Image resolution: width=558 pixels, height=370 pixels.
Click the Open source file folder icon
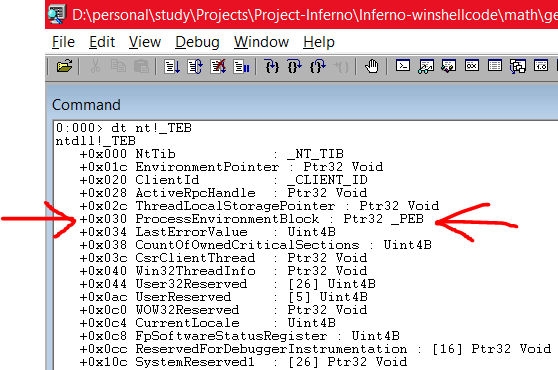point(64,66)
